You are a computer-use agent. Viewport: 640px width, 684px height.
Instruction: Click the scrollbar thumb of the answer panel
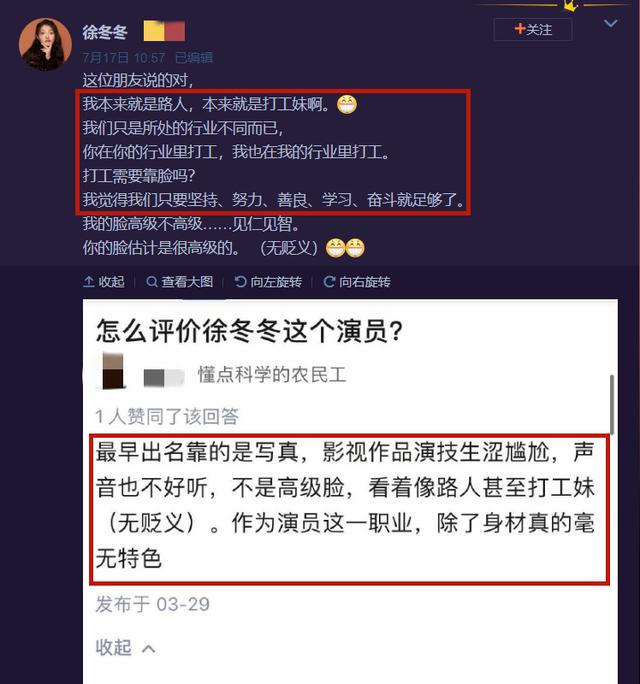click(x=612, y=404)
